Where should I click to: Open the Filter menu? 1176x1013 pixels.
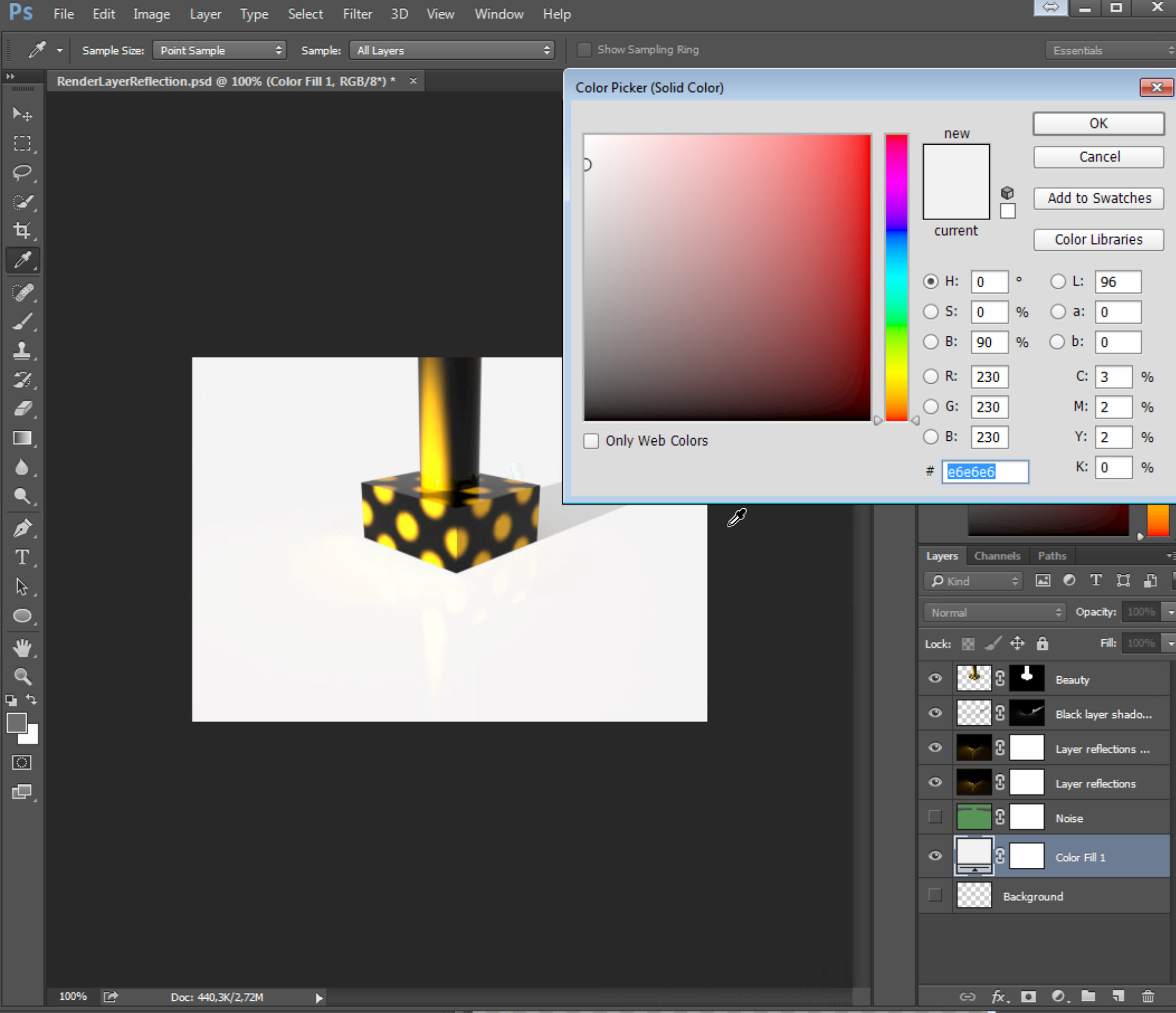click(357, 14)
